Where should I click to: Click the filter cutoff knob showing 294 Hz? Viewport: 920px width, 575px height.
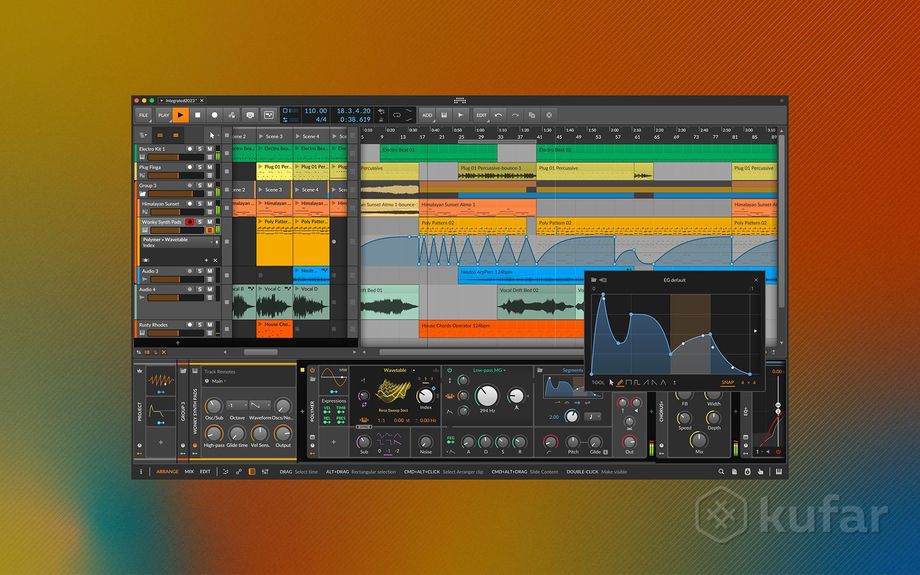coord(486,396)
